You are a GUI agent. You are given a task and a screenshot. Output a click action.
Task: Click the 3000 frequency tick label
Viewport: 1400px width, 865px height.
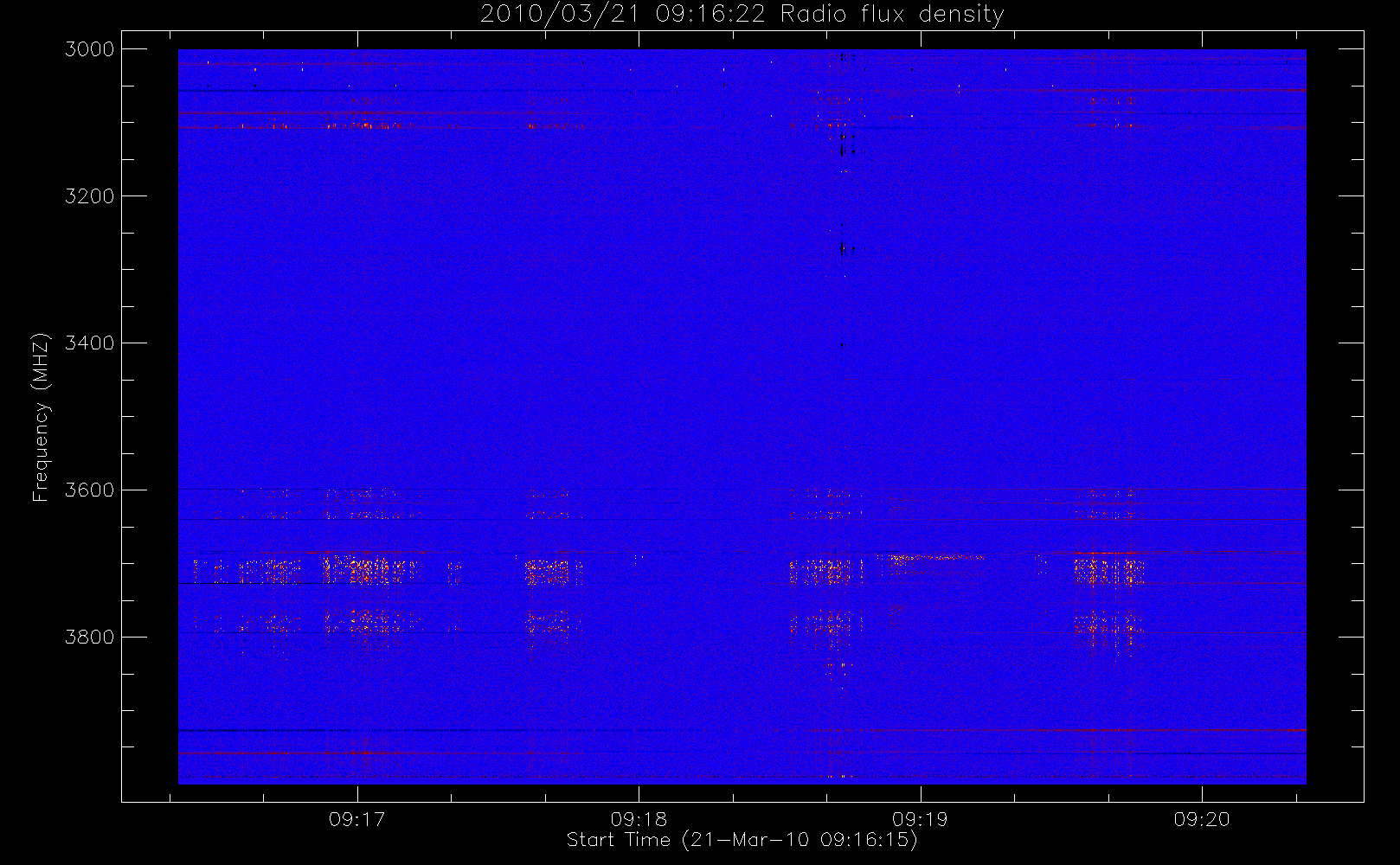pos(90,49)
